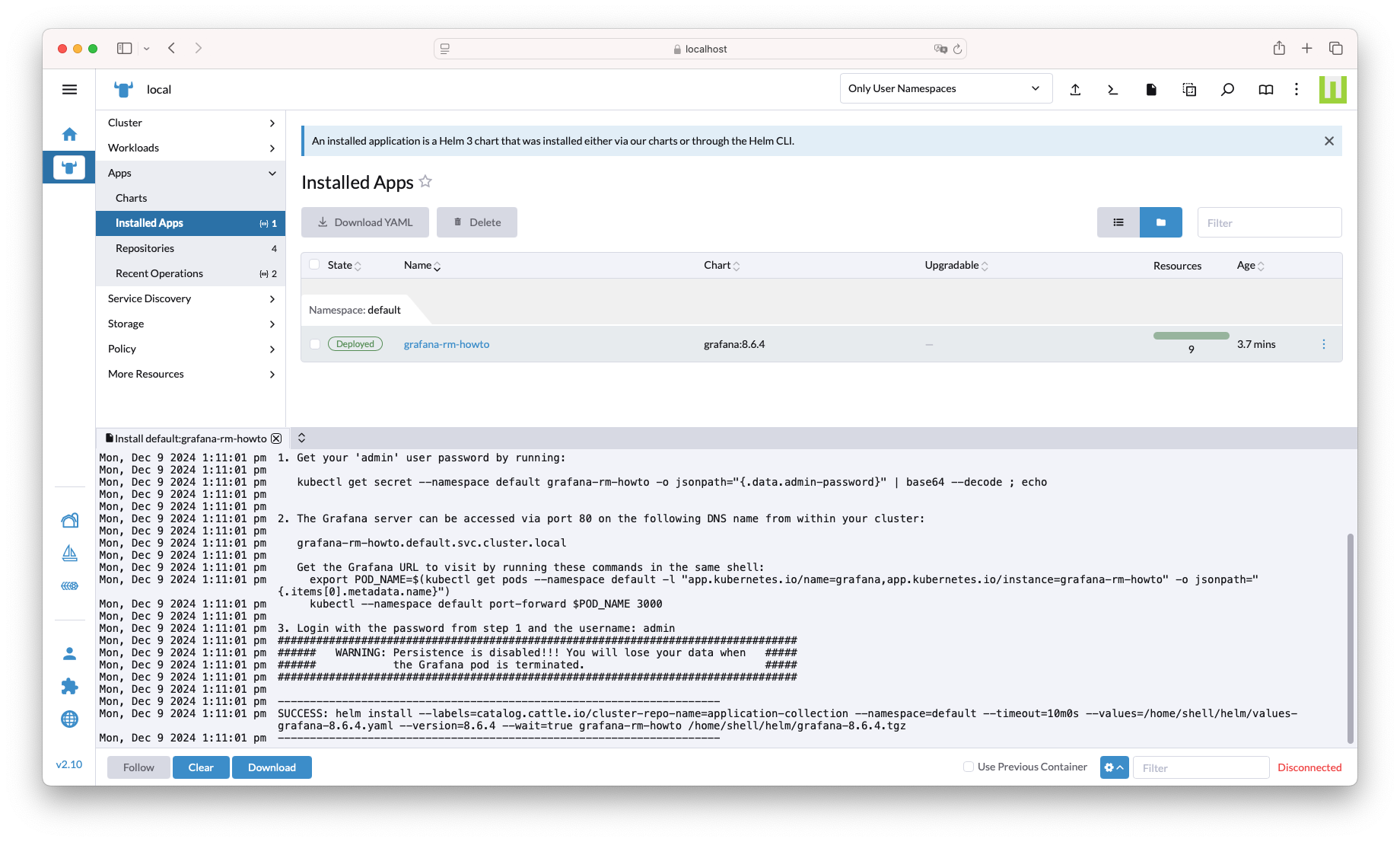This screenshot has height=842, width=1400.
Task: Select the Repositories menu item
Action: click(x=145, y=247)
